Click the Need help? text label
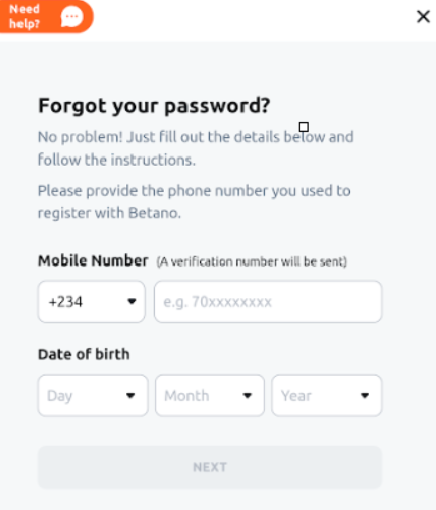 click(24, 16)
